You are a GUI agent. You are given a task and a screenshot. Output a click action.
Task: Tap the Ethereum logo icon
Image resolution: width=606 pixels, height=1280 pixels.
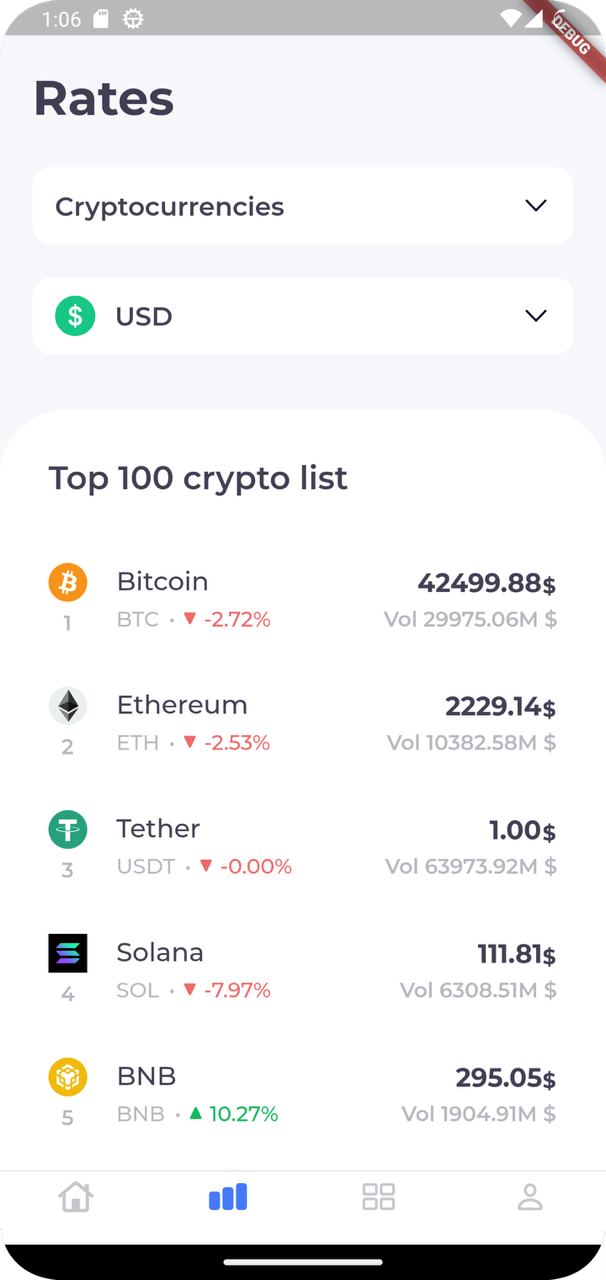pos(68,706)
